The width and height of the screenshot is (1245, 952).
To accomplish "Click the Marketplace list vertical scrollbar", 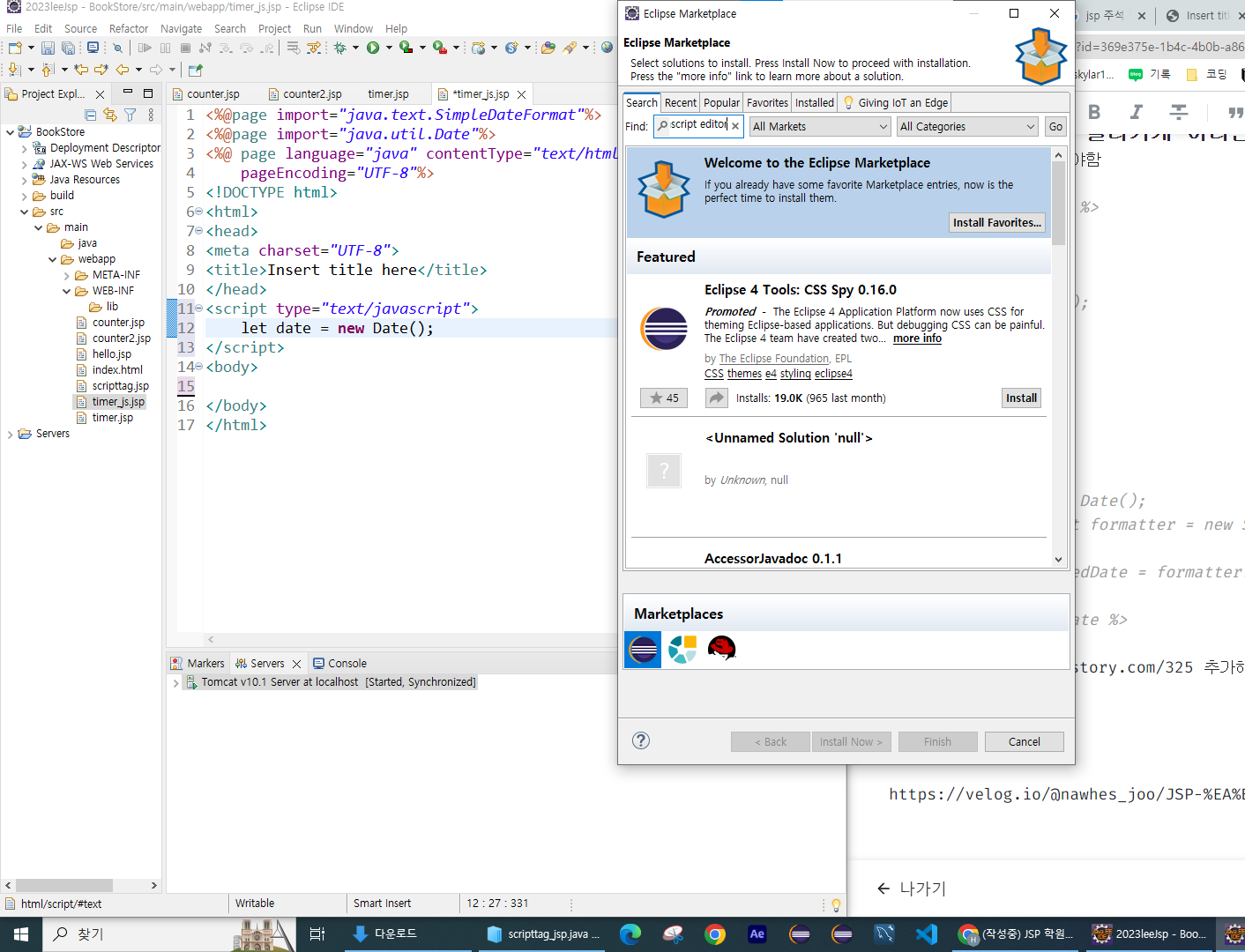I will point(1058,357).
